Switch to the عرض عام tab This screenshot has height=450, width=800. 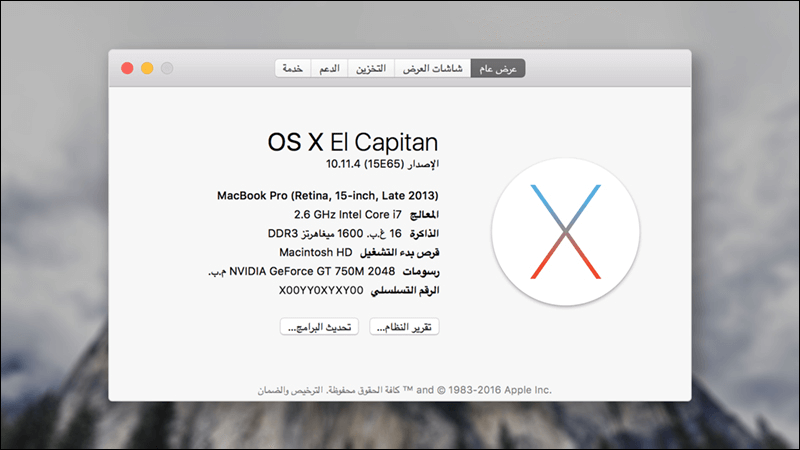pyautogui.click(x=498, y=68)
